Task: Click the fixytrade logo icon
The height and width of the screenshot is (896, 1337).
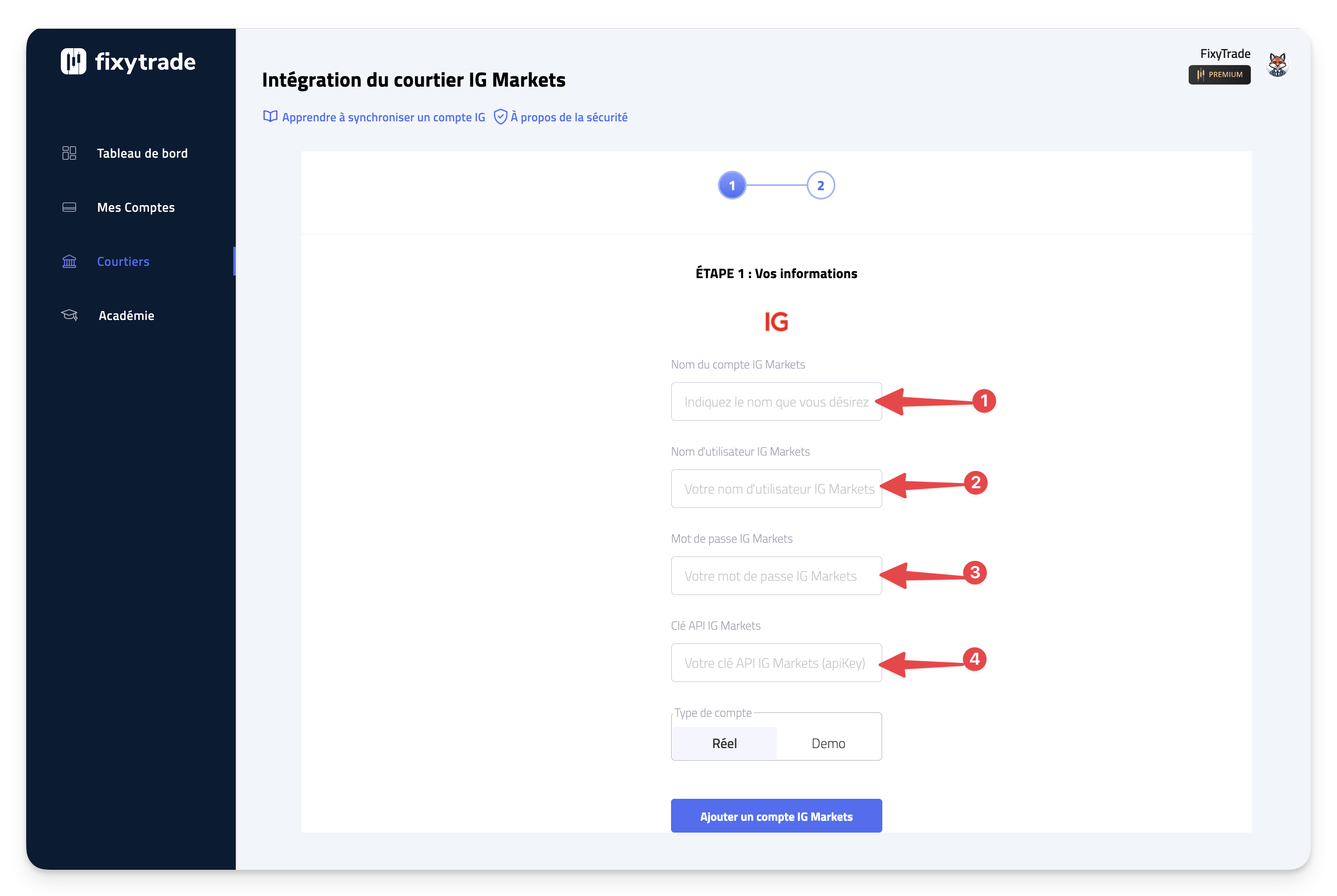Action: tap(73, 61)
